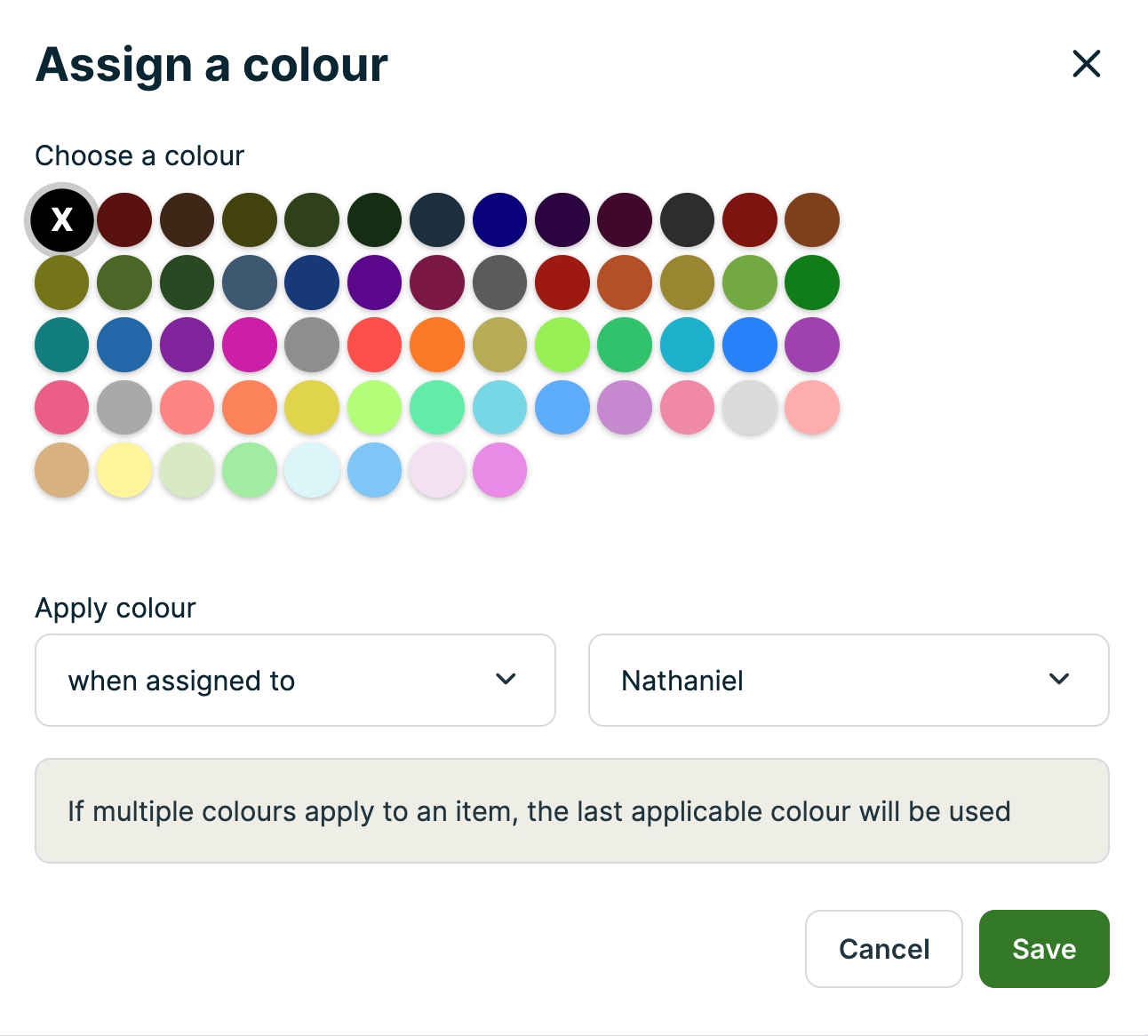This screenshot has height=1036, width=1148.
Task: Click the Save button
Action: point(1043,948)
